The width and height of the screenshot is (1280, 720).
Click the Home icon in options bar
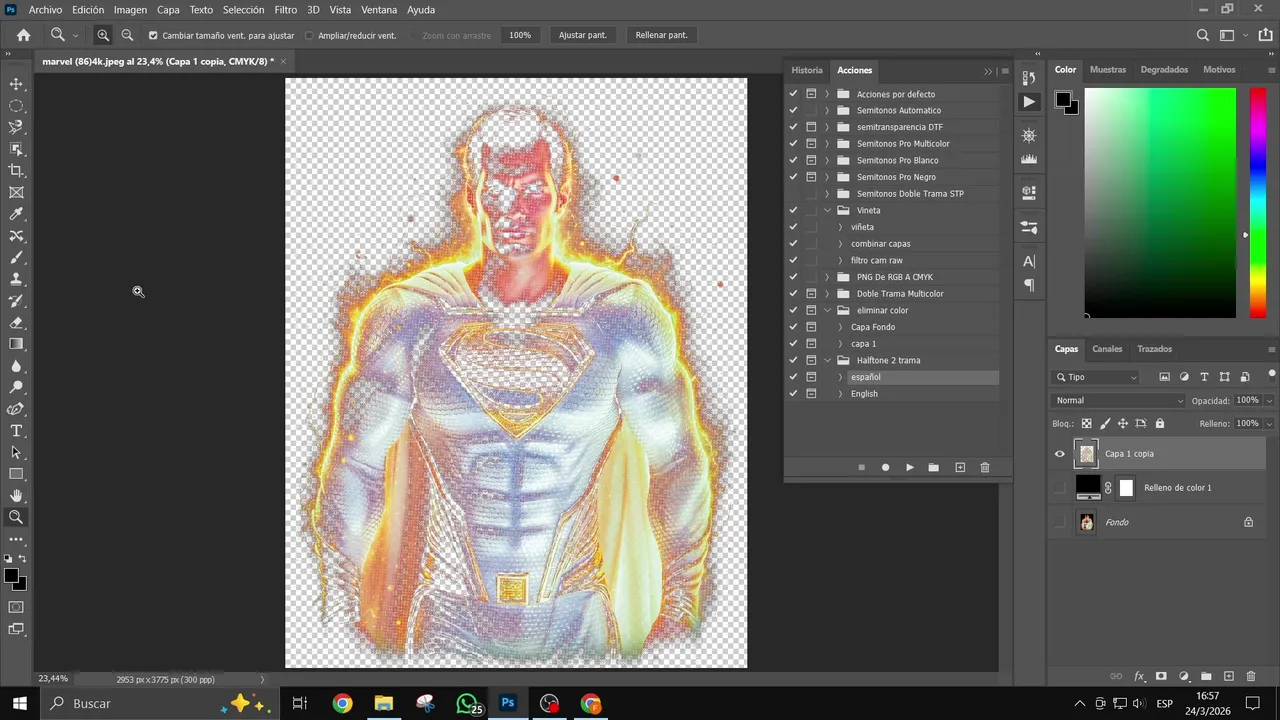pyautogui.click(x=24, y=35)
